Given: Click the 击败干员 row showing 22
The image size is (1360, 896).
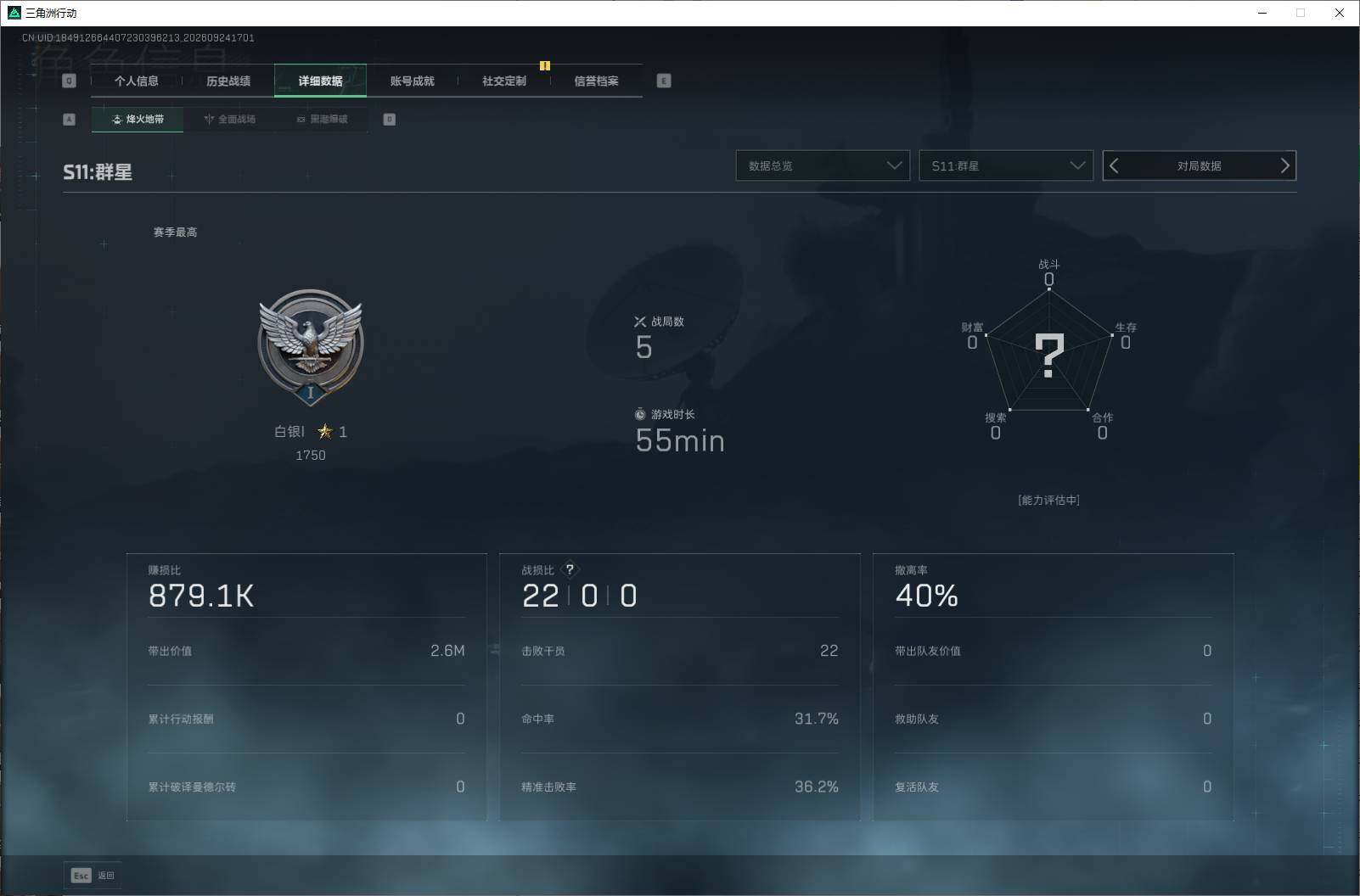Looking at the screenshot, I should point(680,651).
